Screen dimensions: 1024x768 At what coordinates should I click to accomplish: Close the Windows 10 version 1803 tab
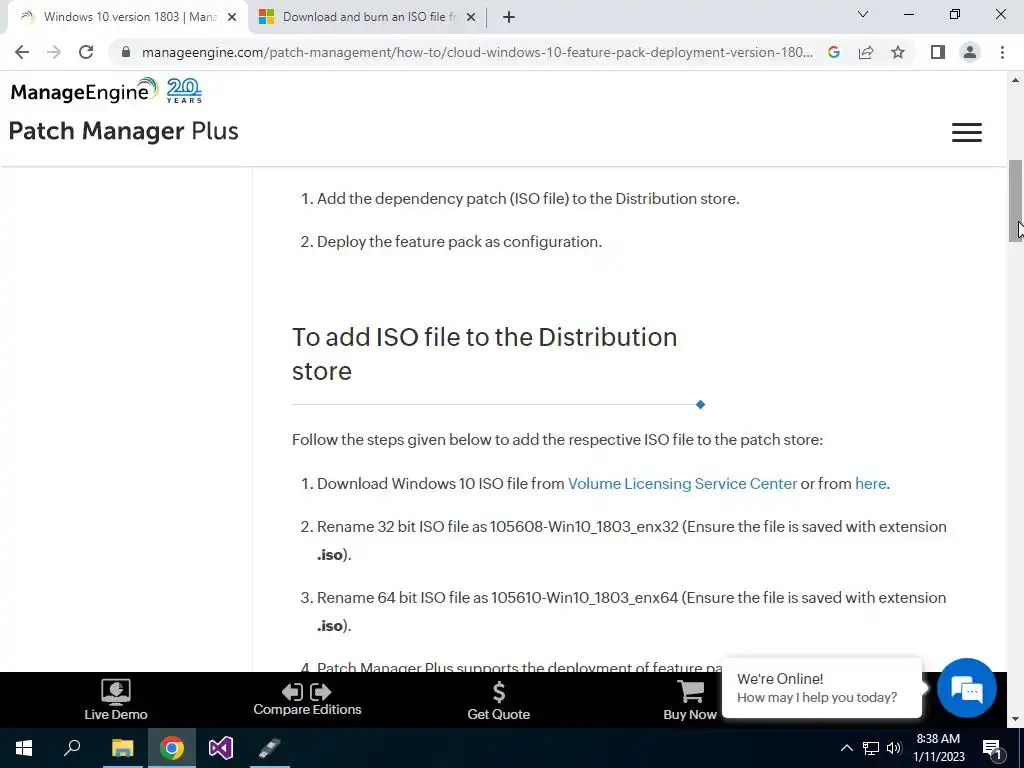click(x=232, y=18)
